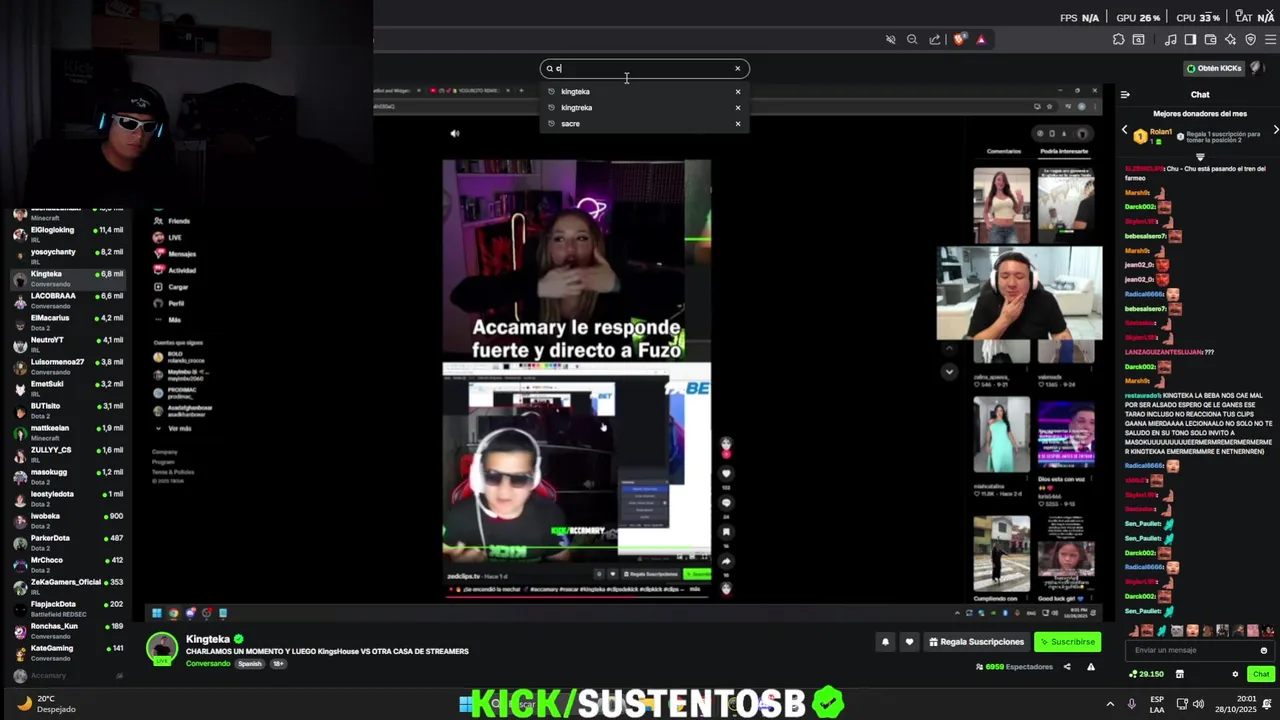Image resolution: width=1280 pixels, height=720 pixels.
Task: Remove 'kingtreka' suggestion from history
Action: tap(738, 108)
